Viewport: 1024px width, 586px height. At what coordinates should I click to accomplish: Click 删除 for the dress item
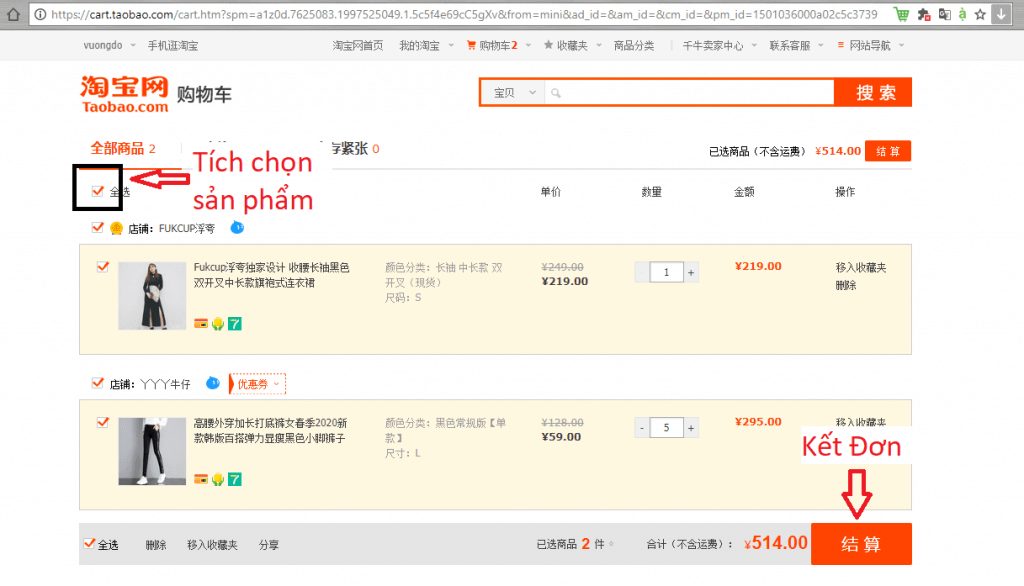pos(846,285)
